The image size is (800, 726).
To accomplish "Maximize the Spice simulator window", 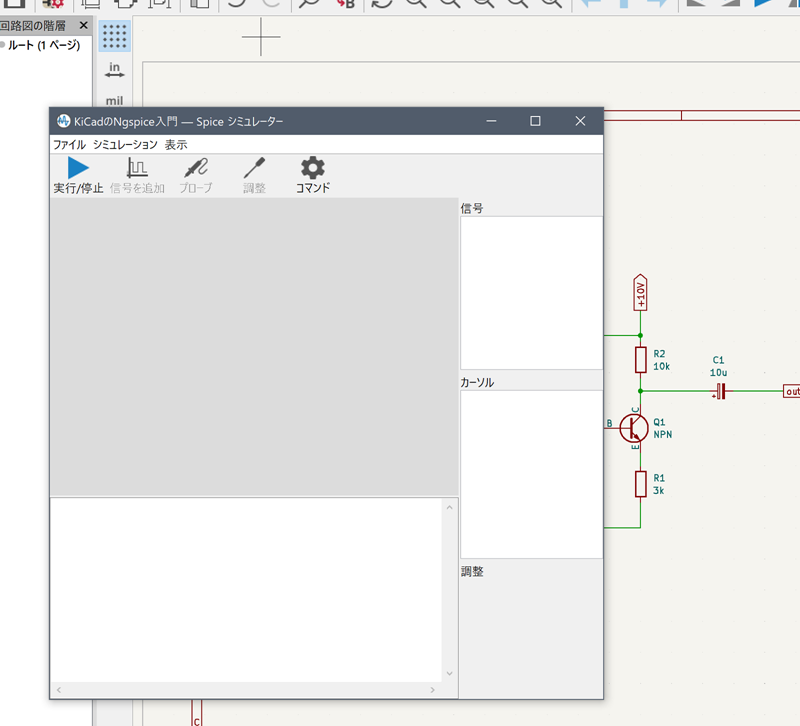I will 535,121.
